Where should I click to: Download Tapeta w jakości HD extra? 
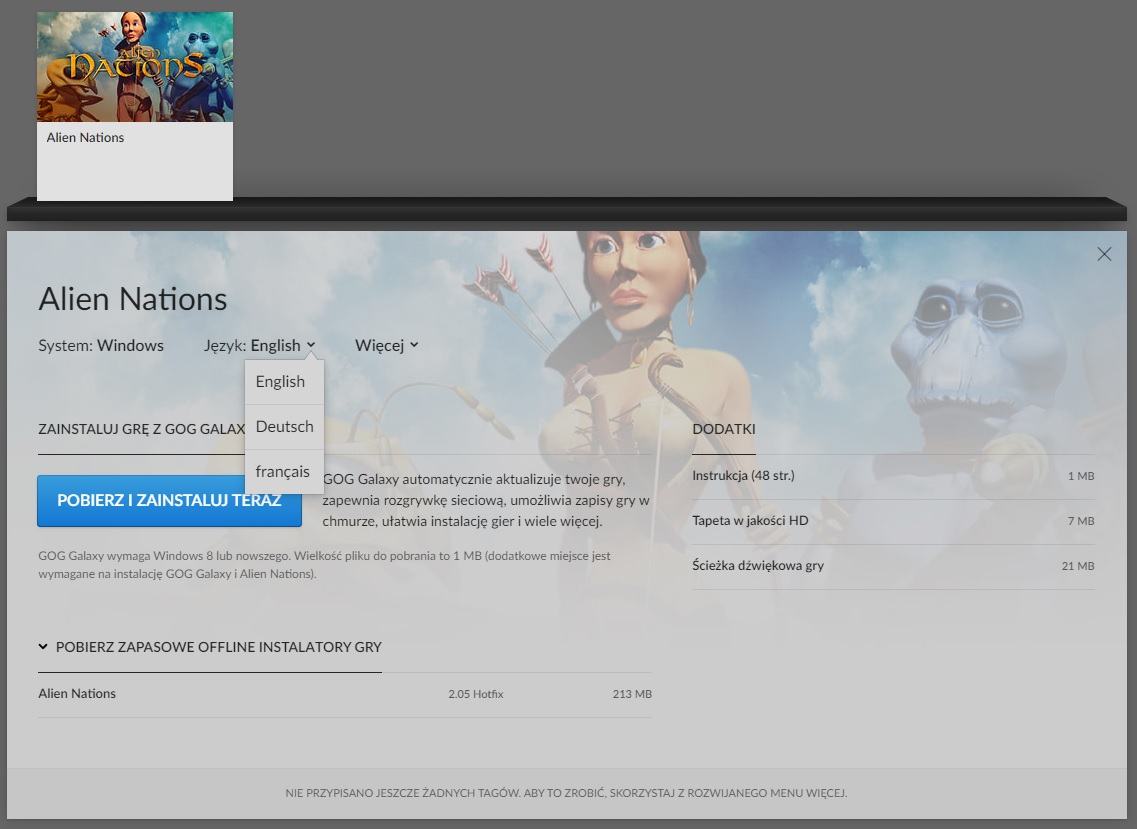(x=893, y=521)
